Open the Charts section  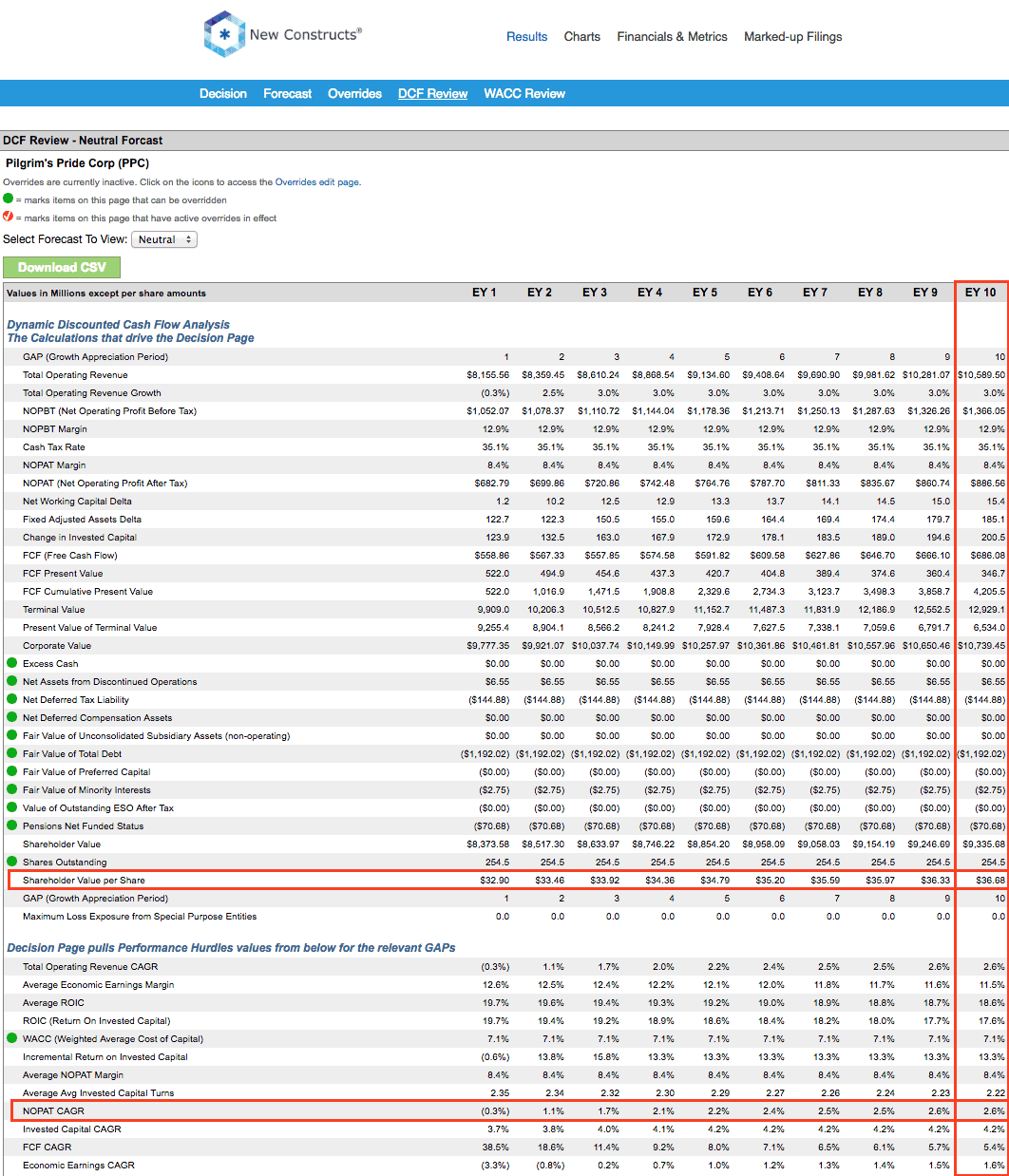point(582,37)
